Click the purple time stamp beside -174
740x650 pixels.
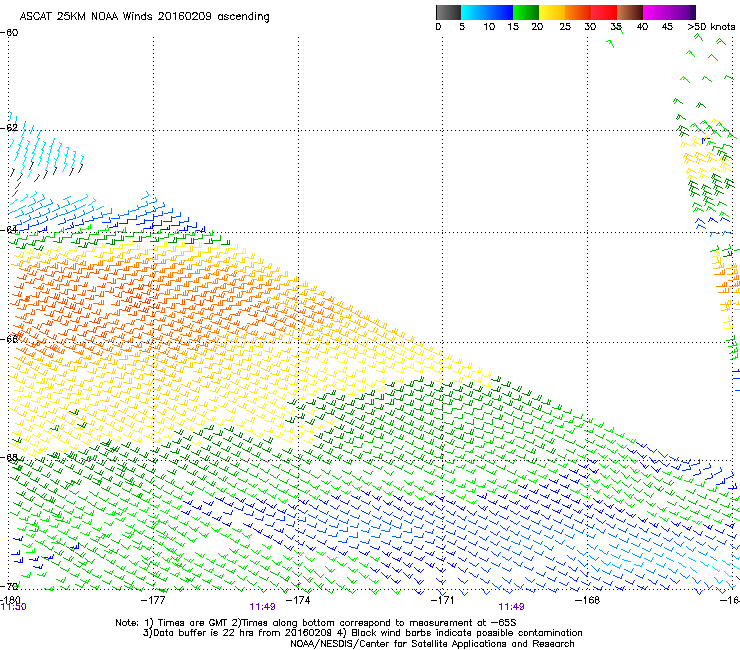coord(262,607)
